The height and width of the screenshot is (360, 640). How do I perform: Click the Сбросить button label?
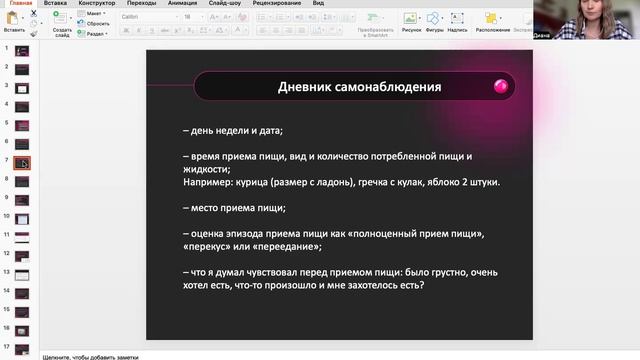click(x=98, y=24)
